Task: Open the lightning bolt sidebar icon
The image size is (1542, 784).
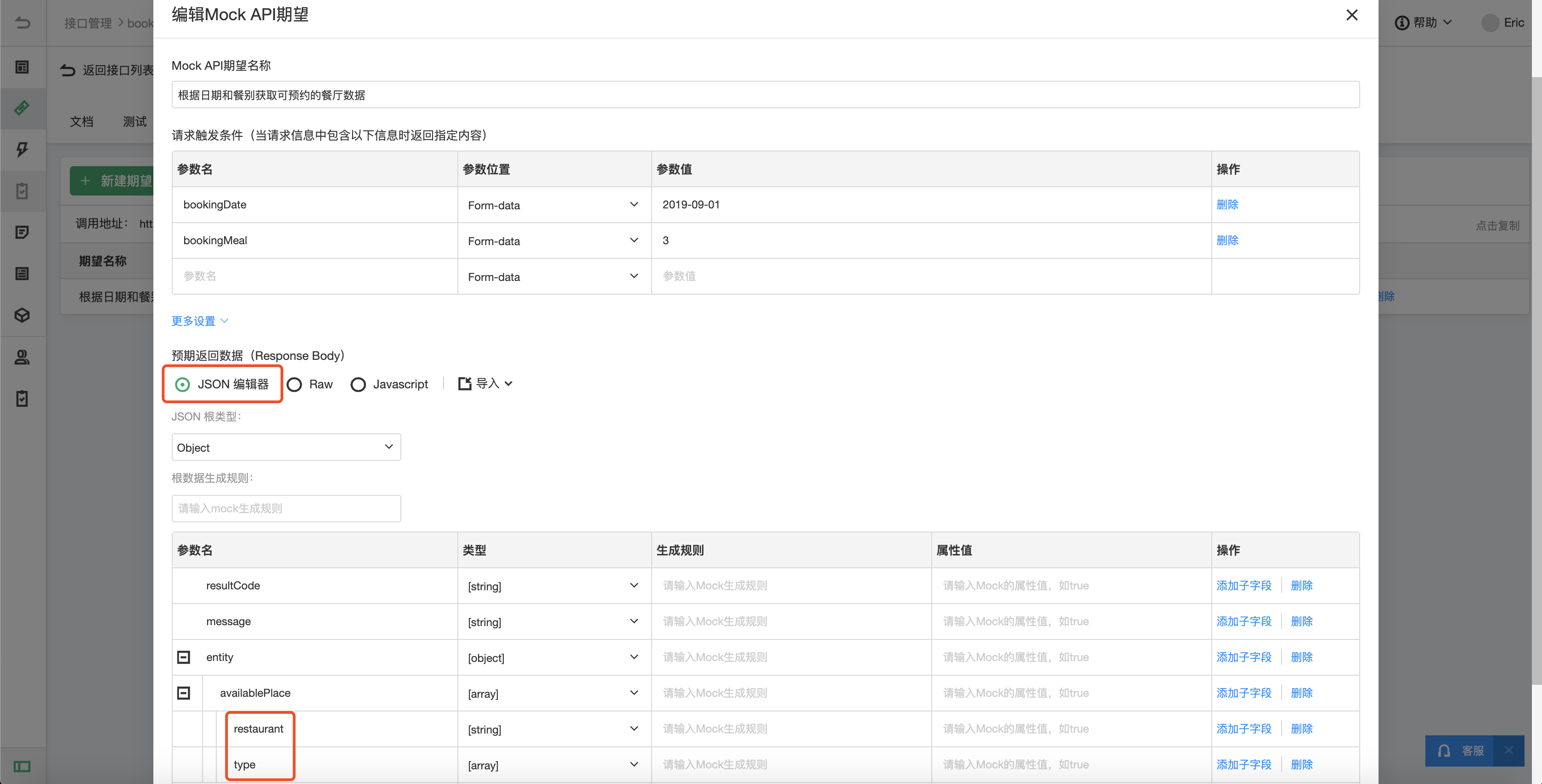Action: pyautogui.click(x=22, y=150)
